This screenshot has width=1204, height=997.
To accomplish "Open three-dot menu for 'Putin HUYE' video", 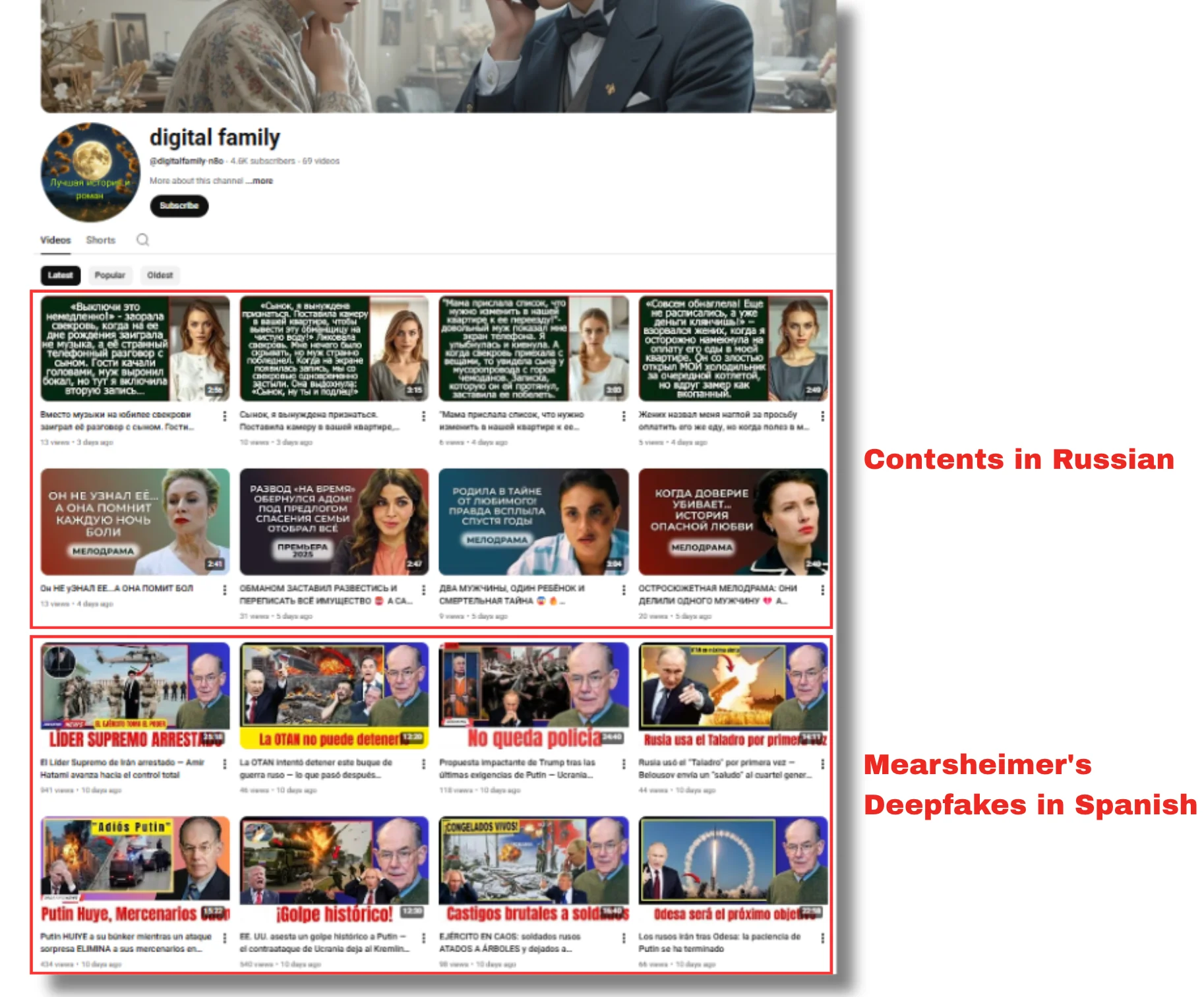I will point(225,938).
